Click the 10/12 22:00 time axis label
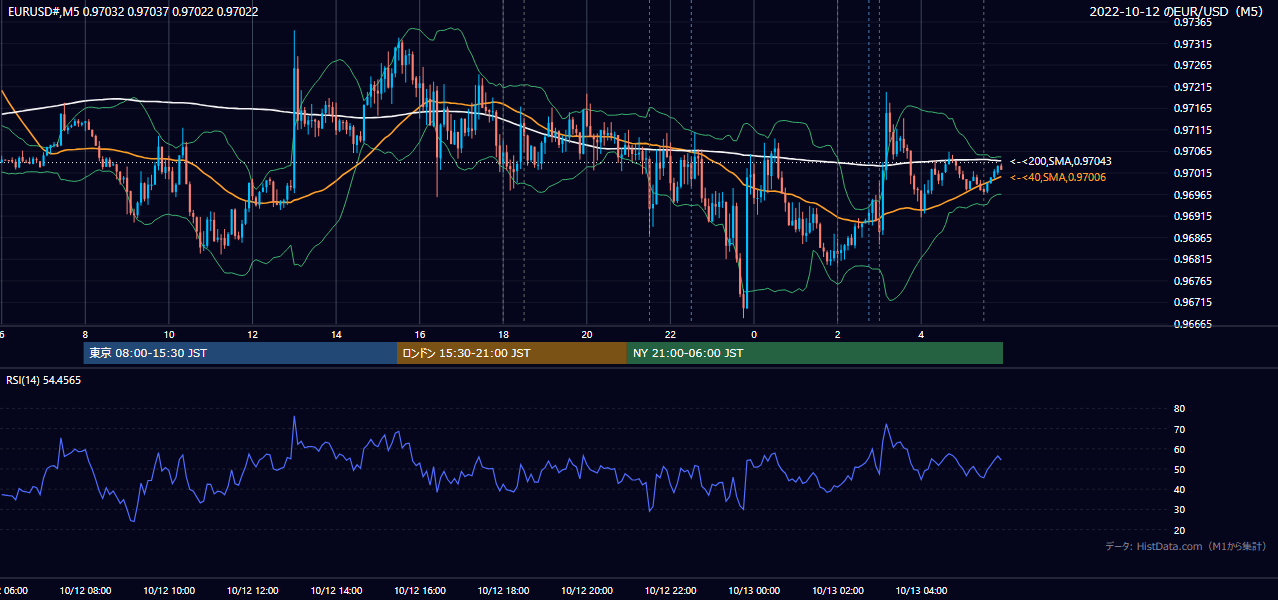Viewport: 1278px width, 600px height. coord(670,591)
